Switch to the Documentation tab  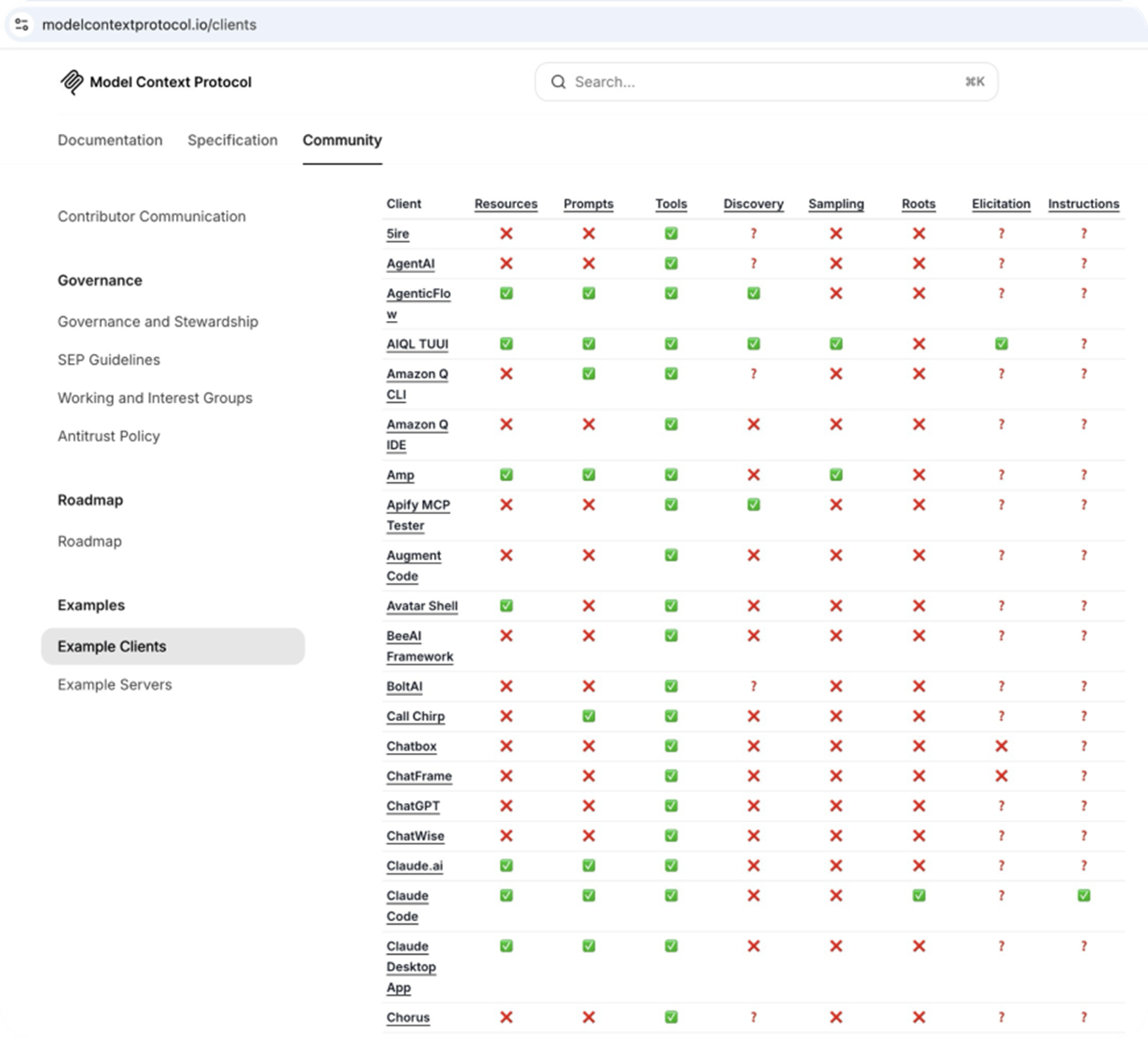click(110, 140)
